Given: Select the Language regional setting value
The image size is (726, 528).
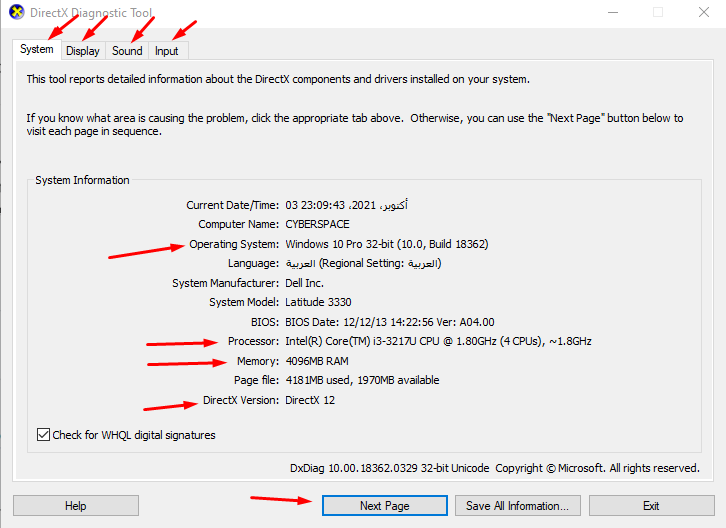Looking at the screenshot, I should pyautogui.click(x=363, y=263).
